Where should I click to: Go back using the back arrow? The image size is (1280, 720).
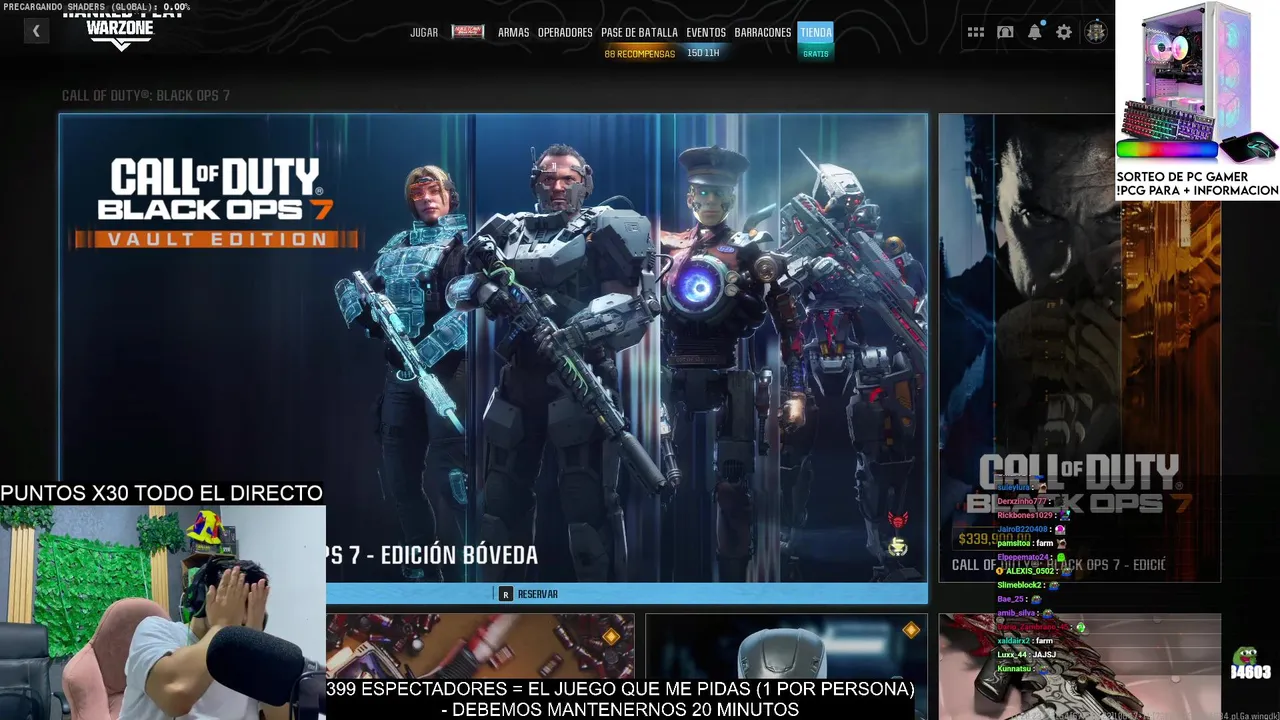pos(36,31)
